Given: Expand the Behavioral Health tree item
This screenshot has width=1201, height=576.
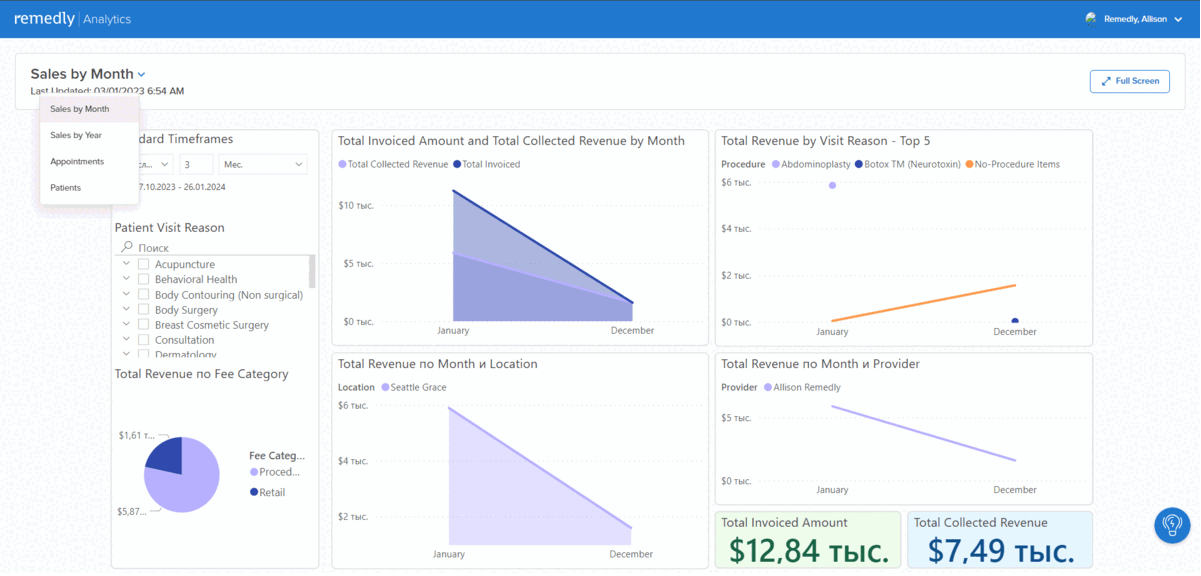Looking at the screenshot, I should (x=126, y=280).
